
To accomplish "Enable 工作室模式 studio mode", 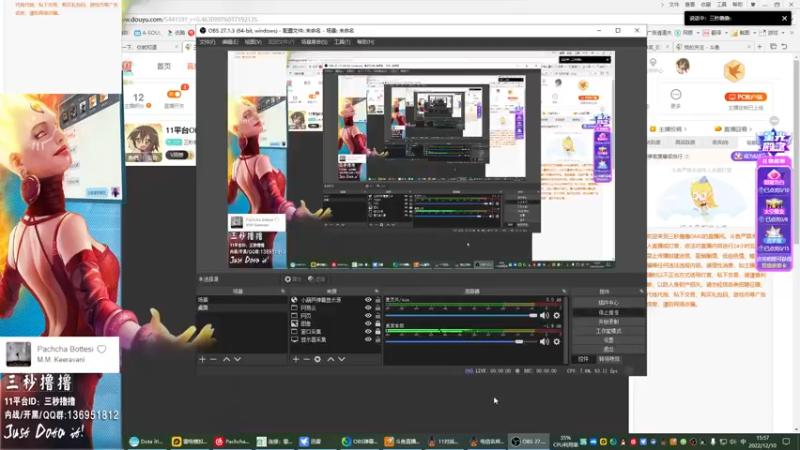I will (x=608, y=331).
